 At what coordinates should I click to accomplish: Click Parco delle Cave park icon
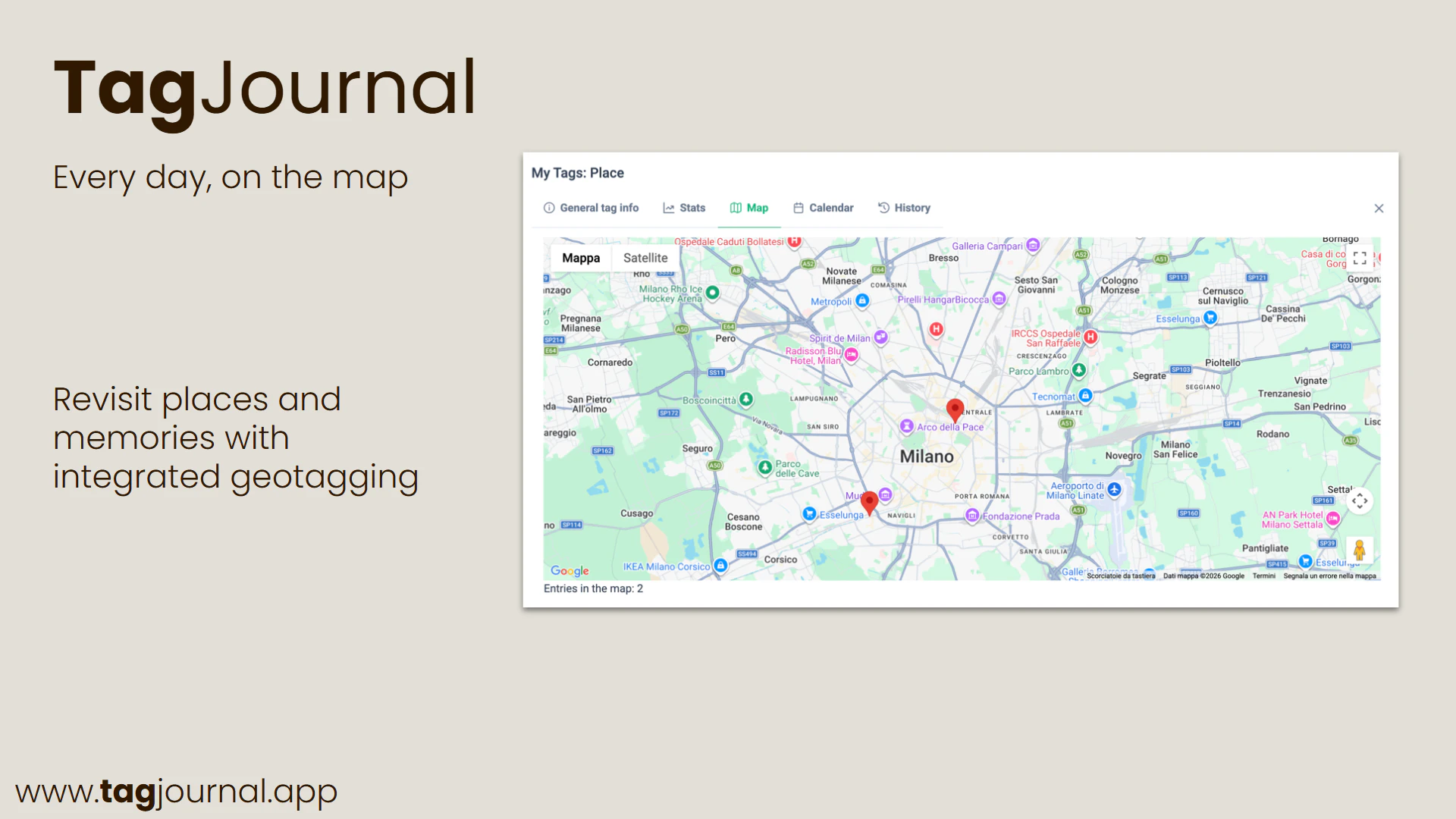[x=765, y=467]
